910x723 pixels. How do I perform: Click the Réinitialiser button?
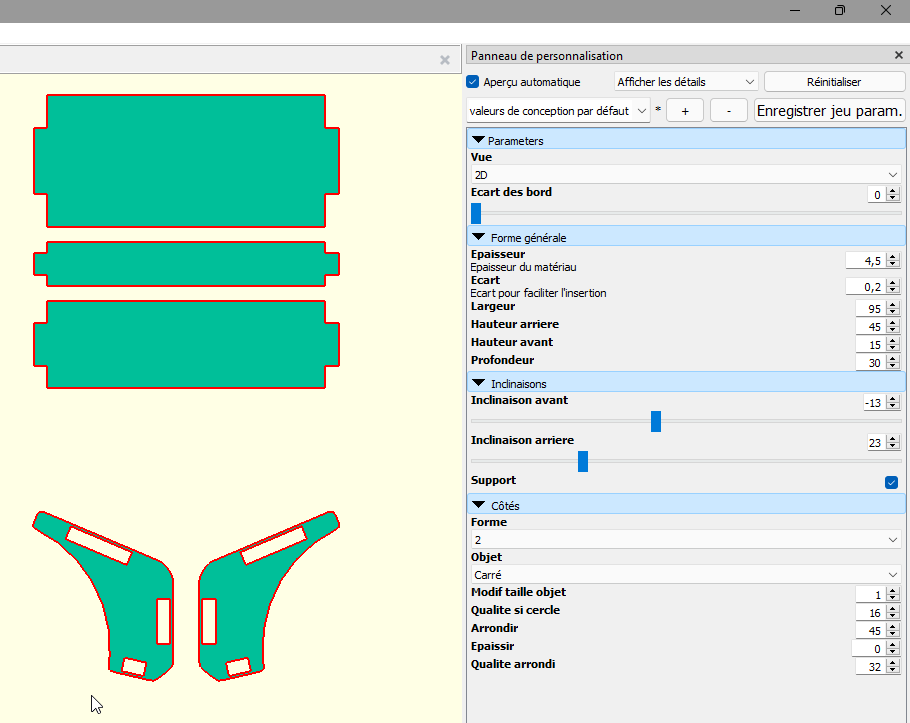[x=833, y=82]
